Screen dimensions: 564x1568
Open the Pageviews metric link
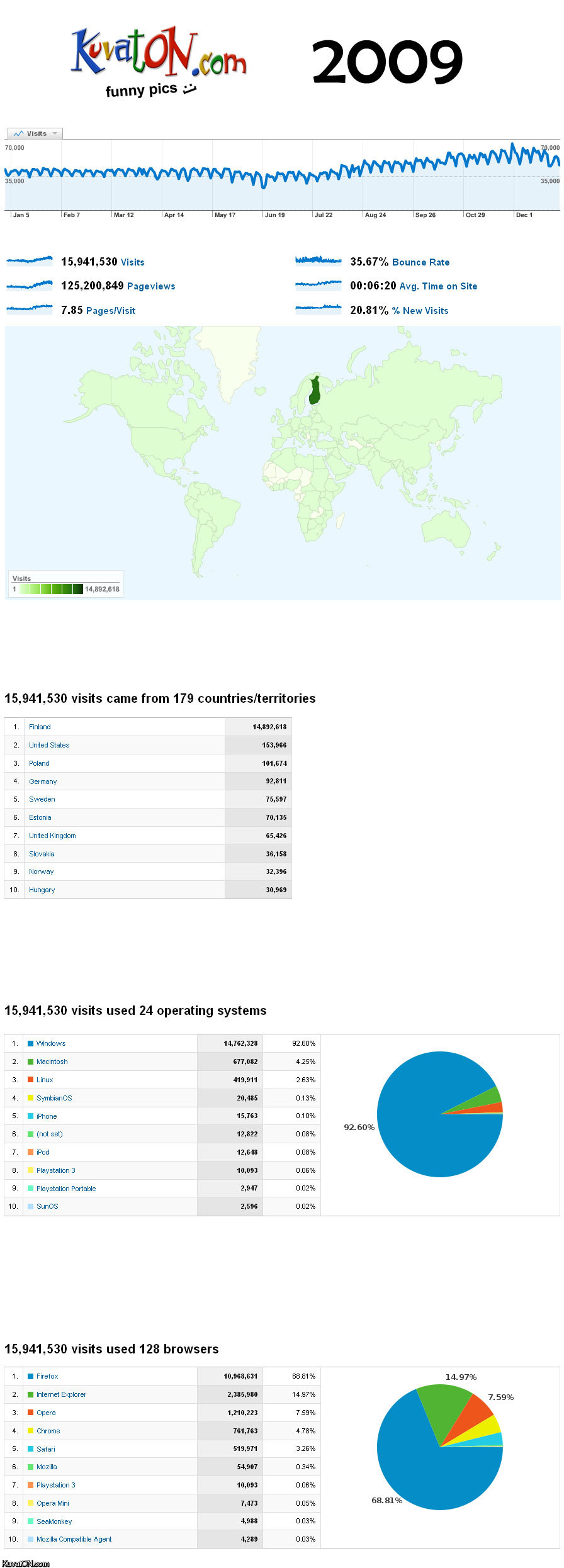(151, 286)
